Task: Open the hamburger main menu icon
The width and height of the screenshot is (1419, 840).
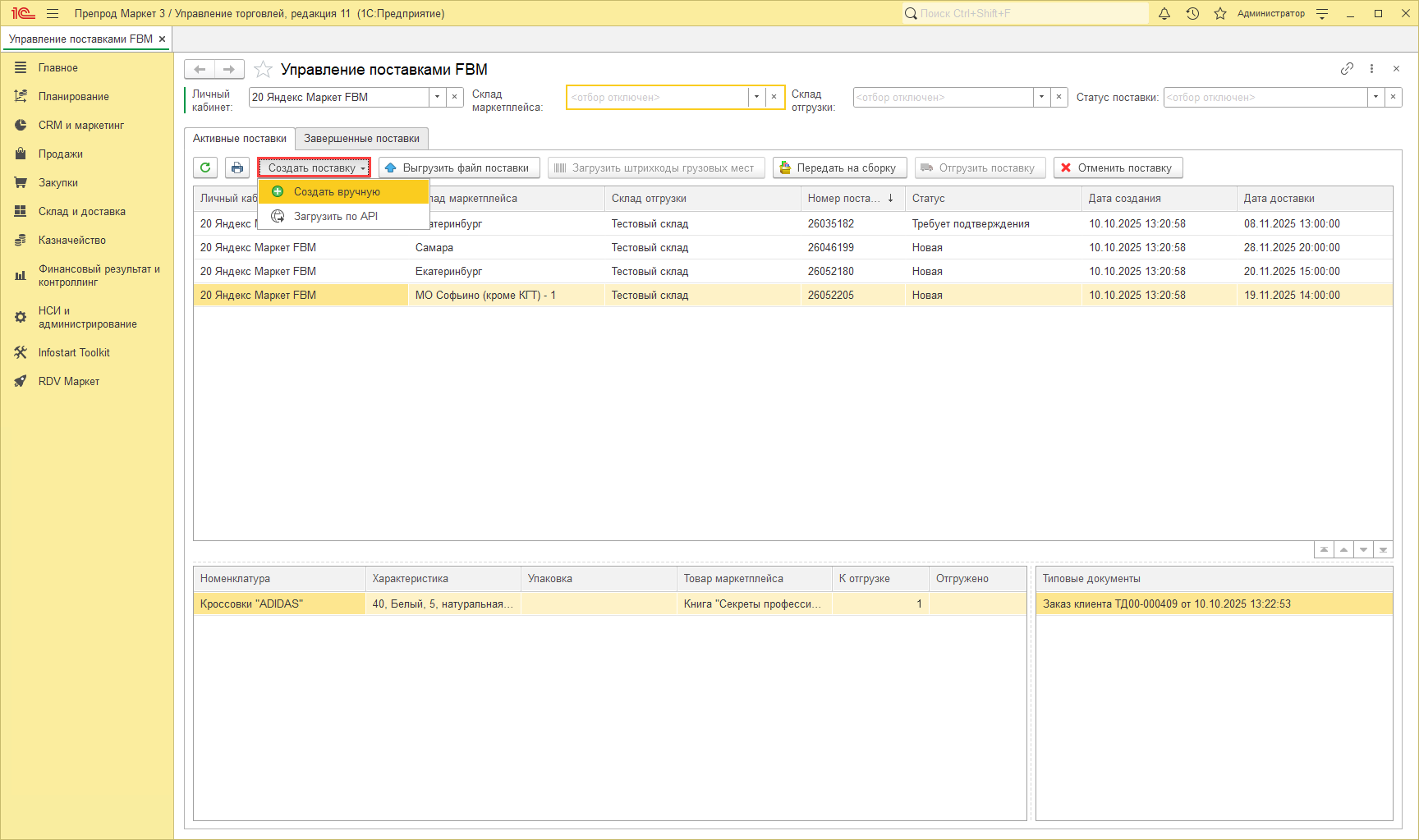Action: pos(53,13)
